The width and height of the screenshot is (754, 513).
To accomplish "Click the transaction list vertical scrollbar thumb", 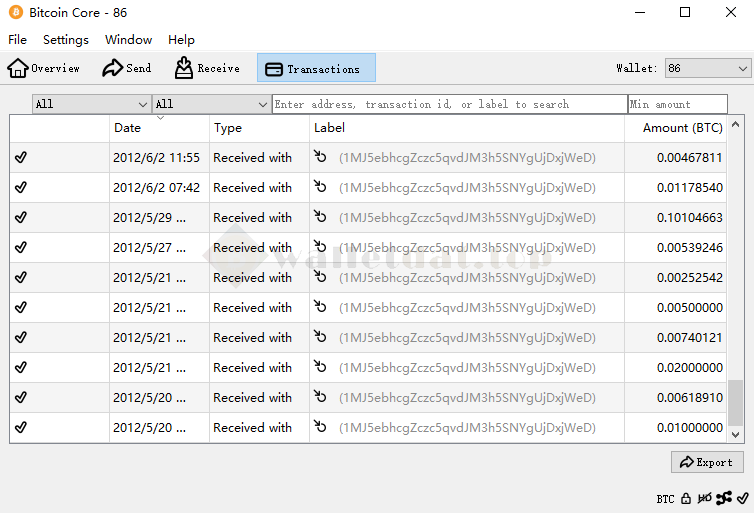I will (x=736, y=402).
